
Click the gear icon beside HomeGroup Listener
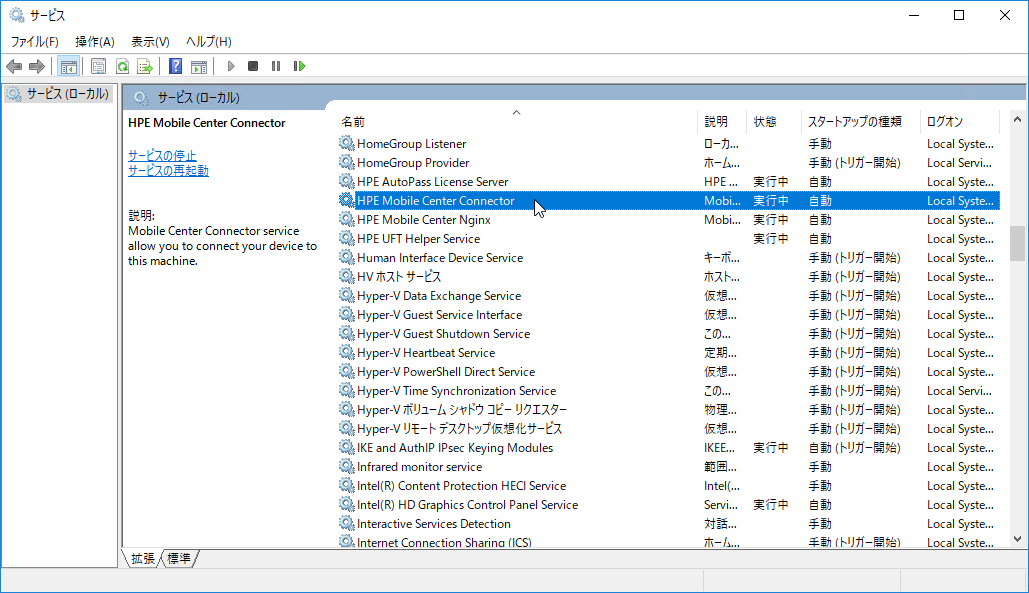pyautogui.click(x=346, y=143)
